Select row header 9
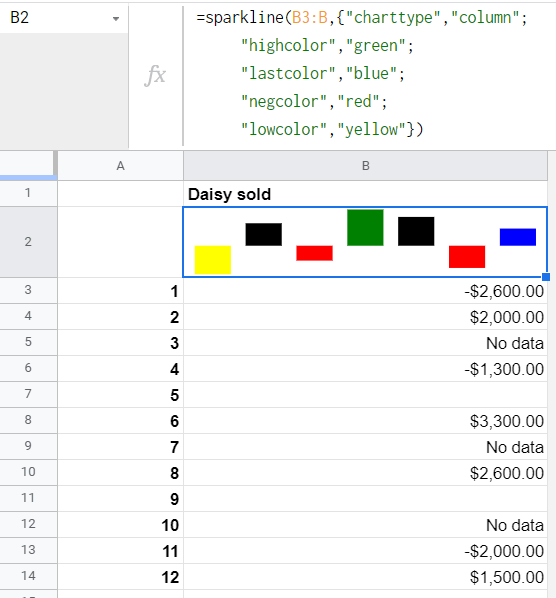 coord(28,446)
